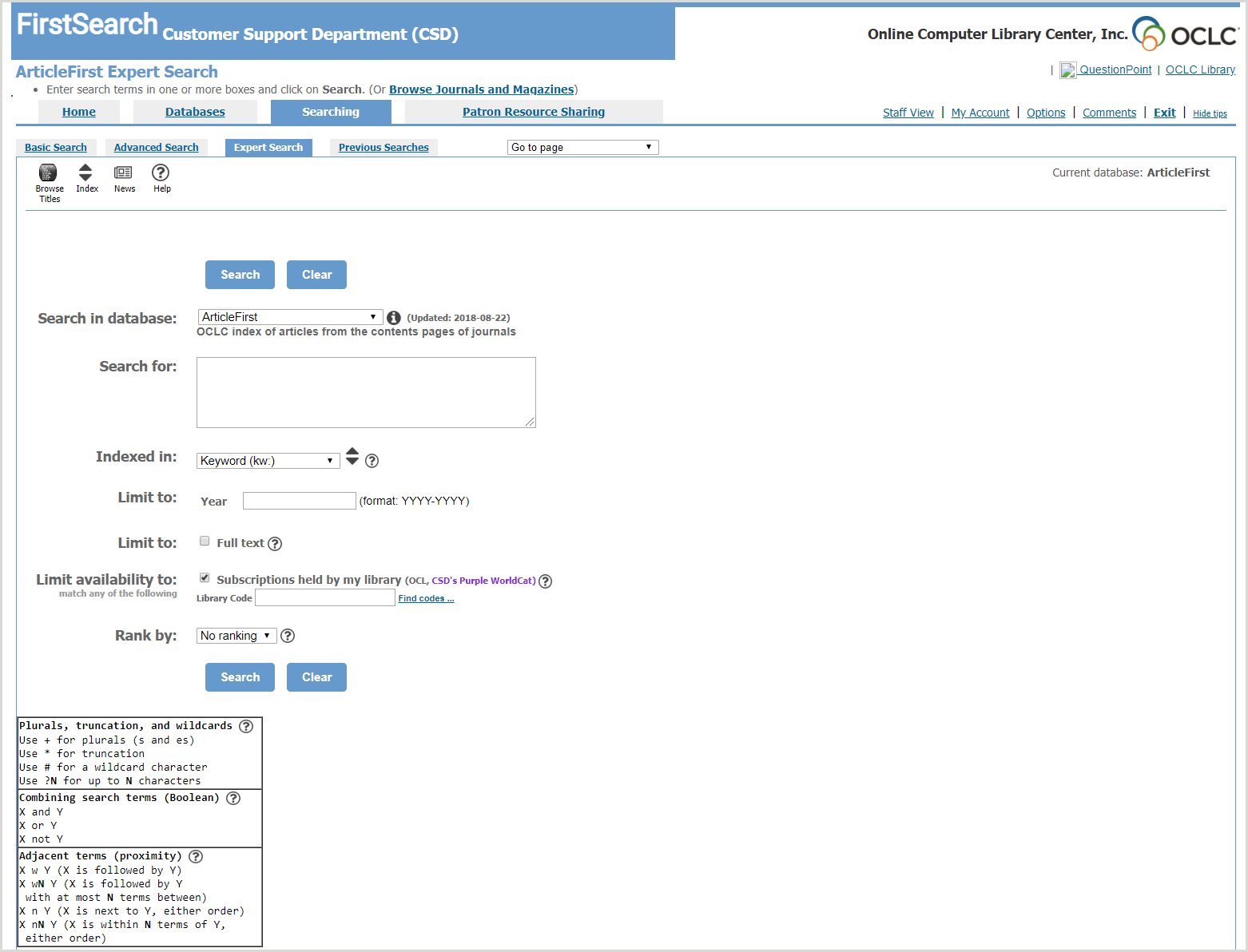Switch to the Databases tab
Image resolution: width=1248 pixels, height=952 pixels.
click(x=195, y=112)
